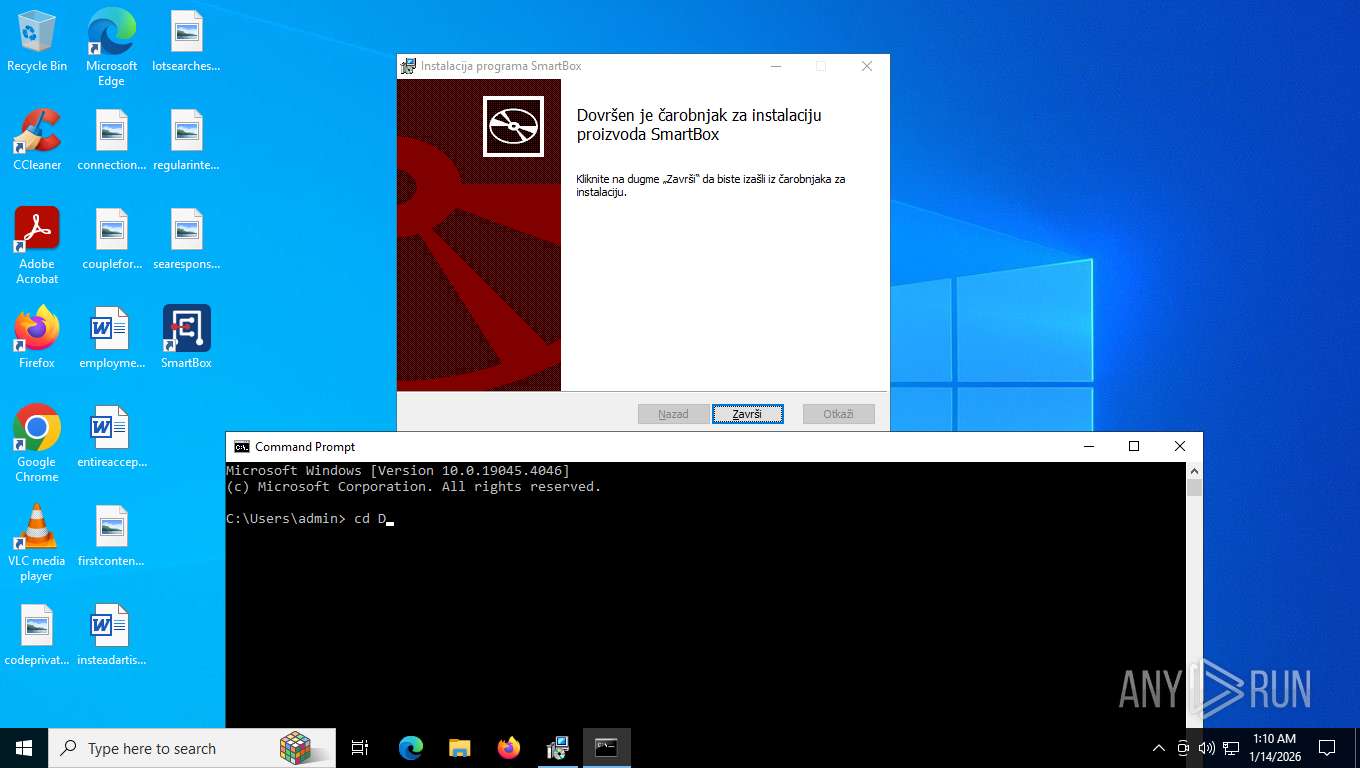Image resolution: width=1360 pixels, height=768 pixels.
Task: Open the Recycle Bin desktop icon
Action: 37,41
